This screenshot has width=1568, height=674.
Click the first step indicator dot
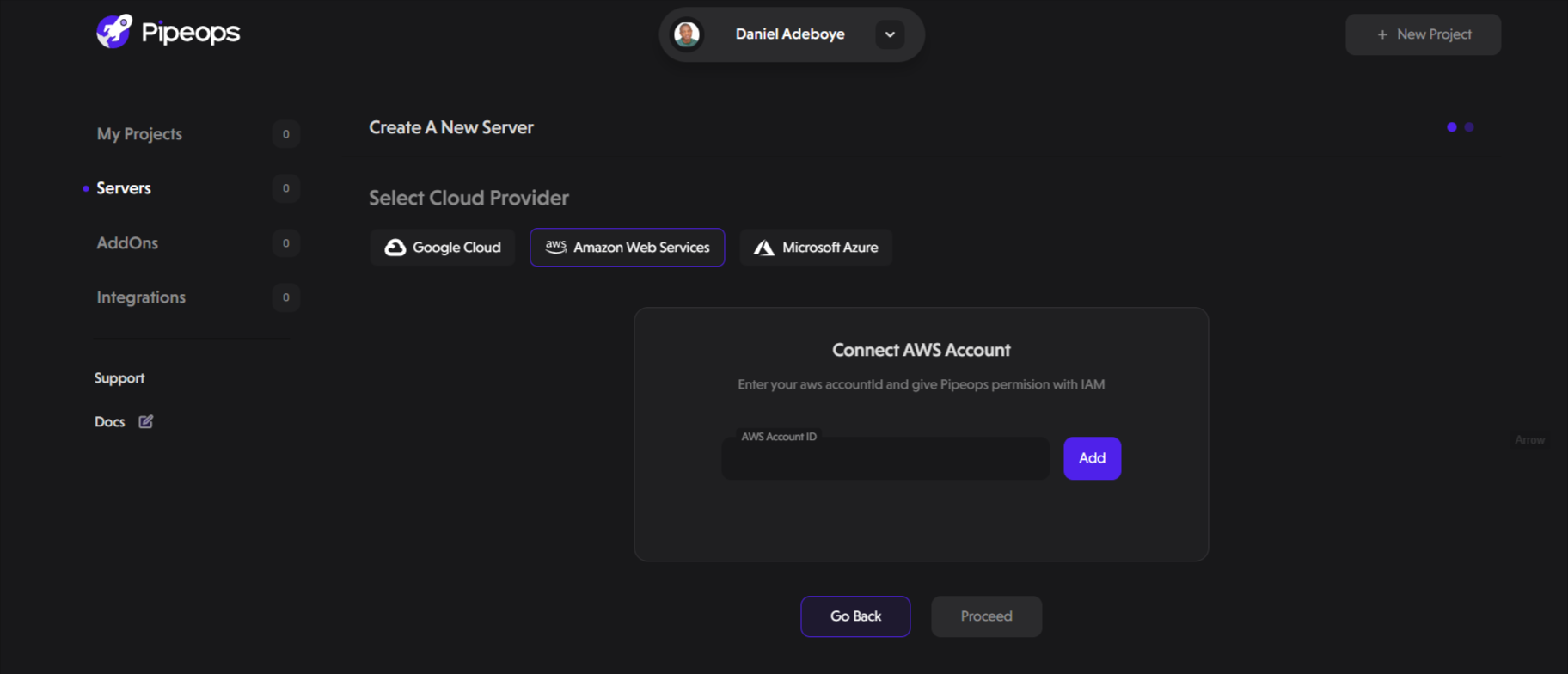pyautogui.click(x=1452, y=127)
